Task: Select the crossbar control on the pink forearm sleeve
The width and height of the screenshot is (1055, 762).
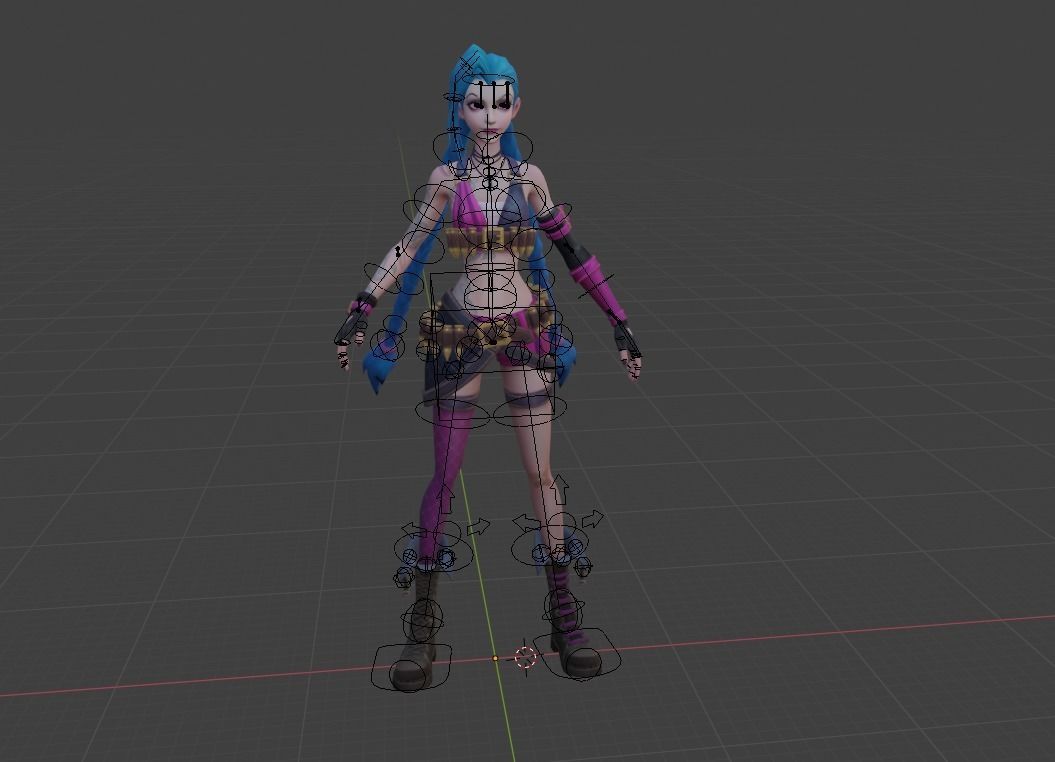Action: click(x=596, y=285)
